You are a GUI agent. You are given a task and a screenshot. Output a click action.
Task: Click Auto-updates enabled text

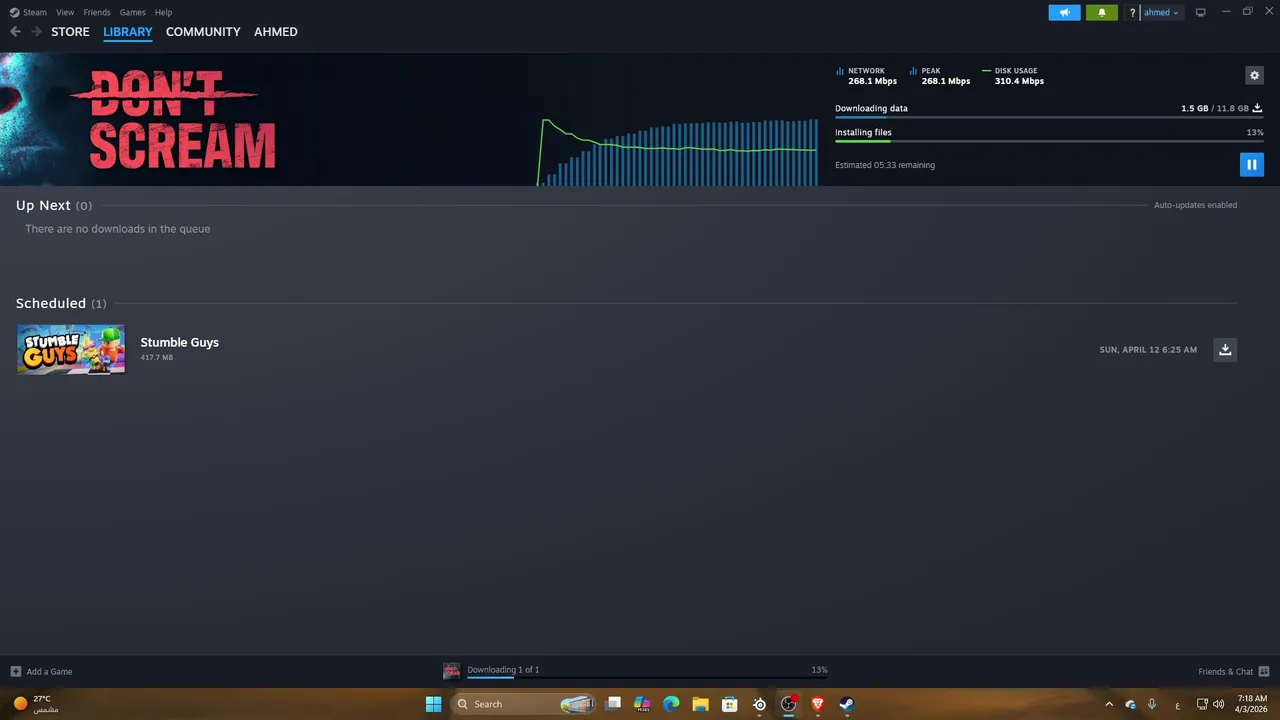[1195, 205]
